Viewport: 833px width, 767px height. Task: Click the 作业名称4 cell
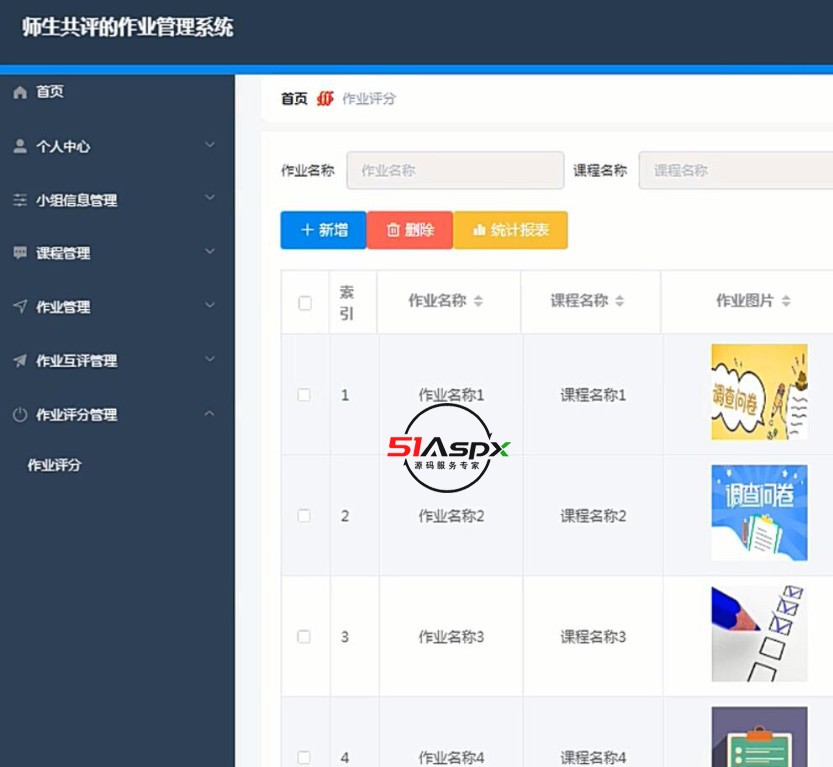[451, 757]
